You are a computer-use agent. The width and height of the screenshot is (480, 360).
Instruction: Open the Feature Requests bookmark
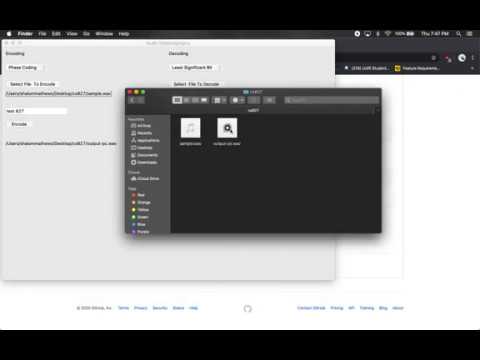tap(417, 68)
